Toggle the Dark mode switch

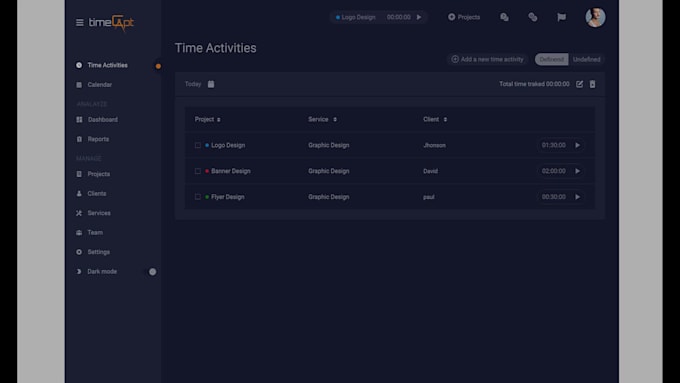(x=153, y=272)
